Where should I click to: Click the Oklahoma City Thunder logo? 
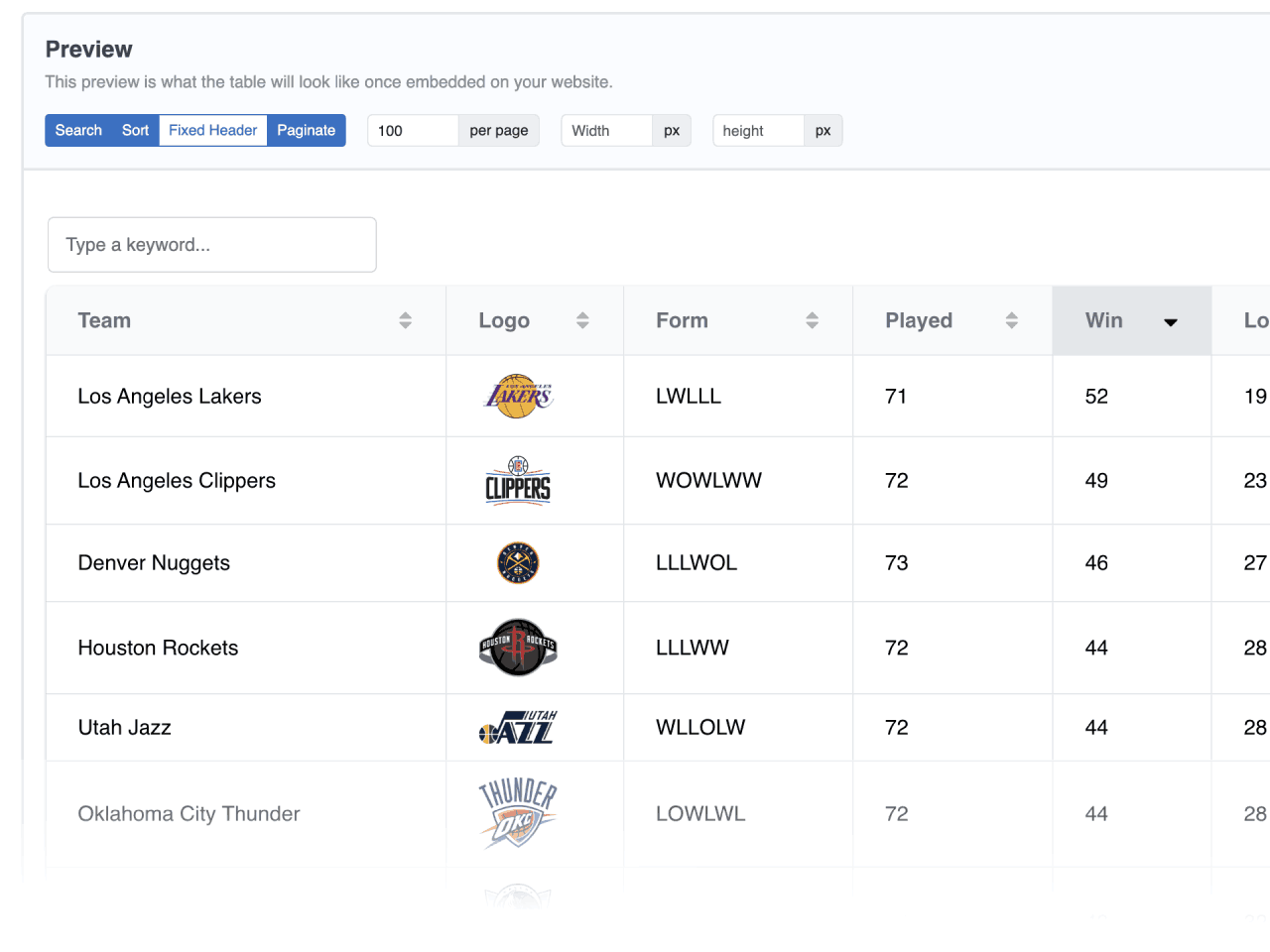[x=518, y=813]
